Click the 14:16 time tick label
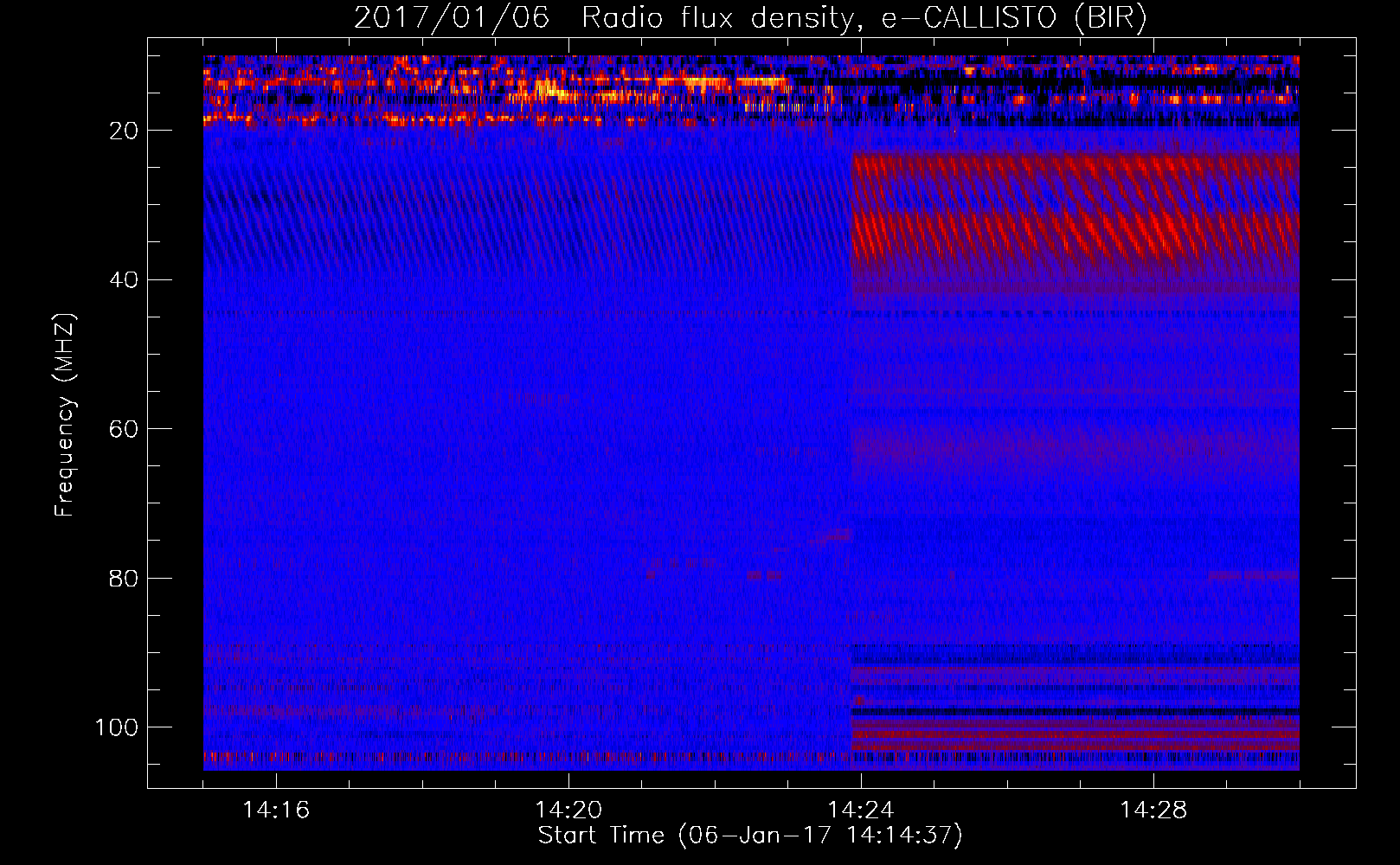The image size is (1400, 865). coord(276,811)
